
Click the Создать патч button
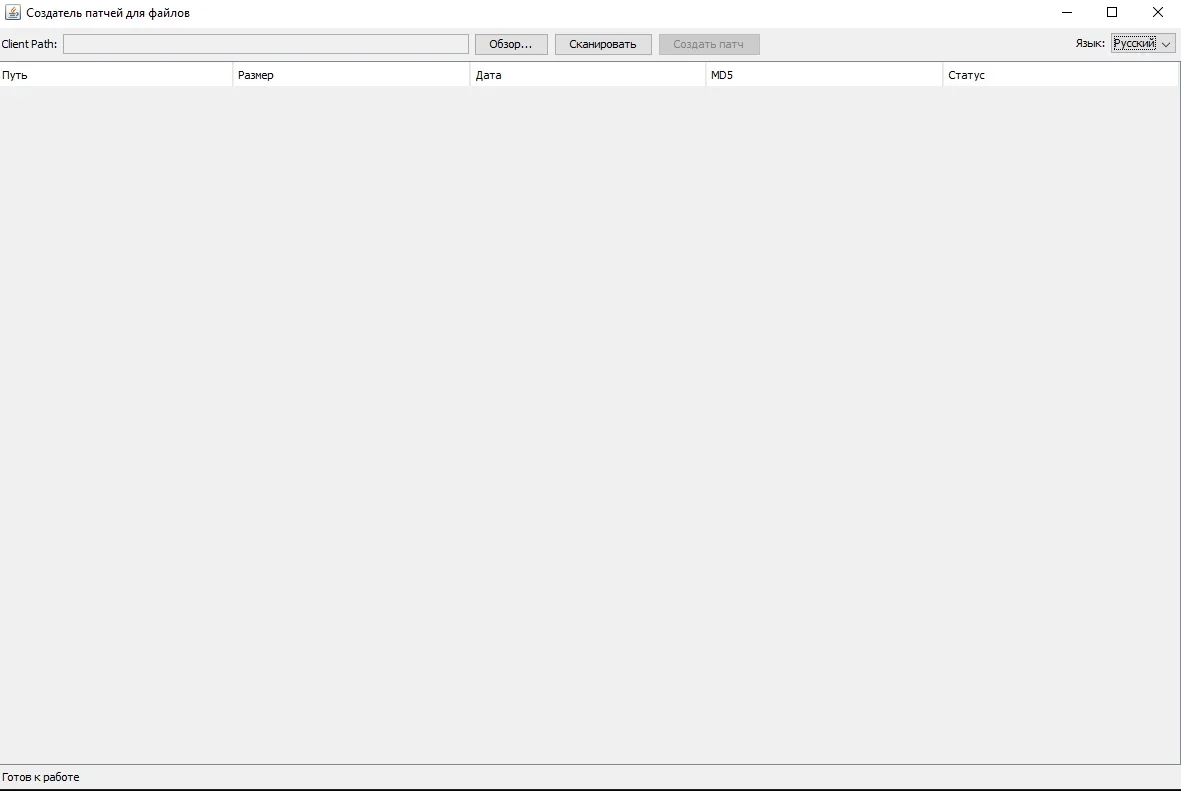coord(709,44)
